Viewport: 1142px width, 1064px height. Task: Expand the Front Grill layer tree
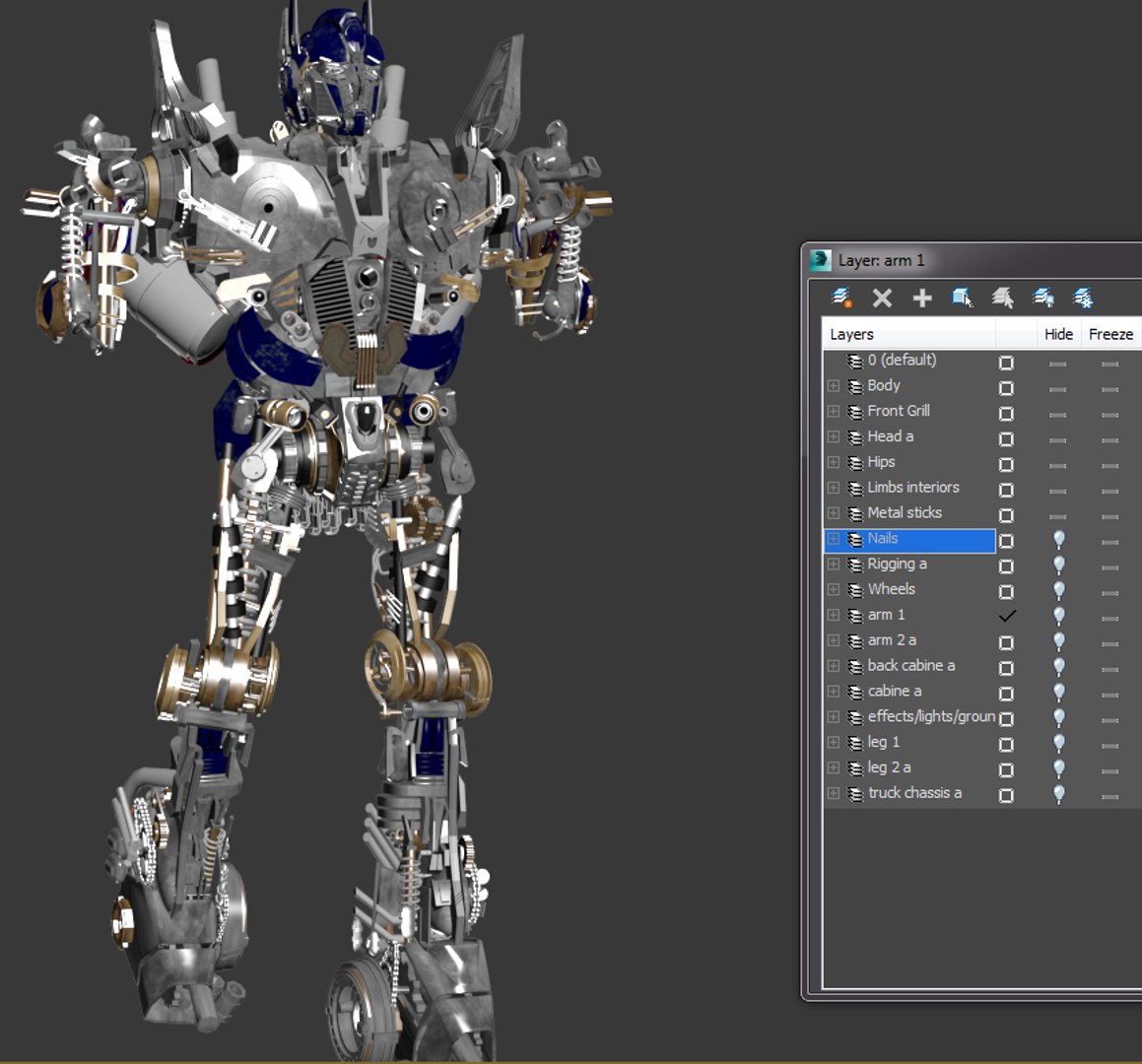pos(833,411)
